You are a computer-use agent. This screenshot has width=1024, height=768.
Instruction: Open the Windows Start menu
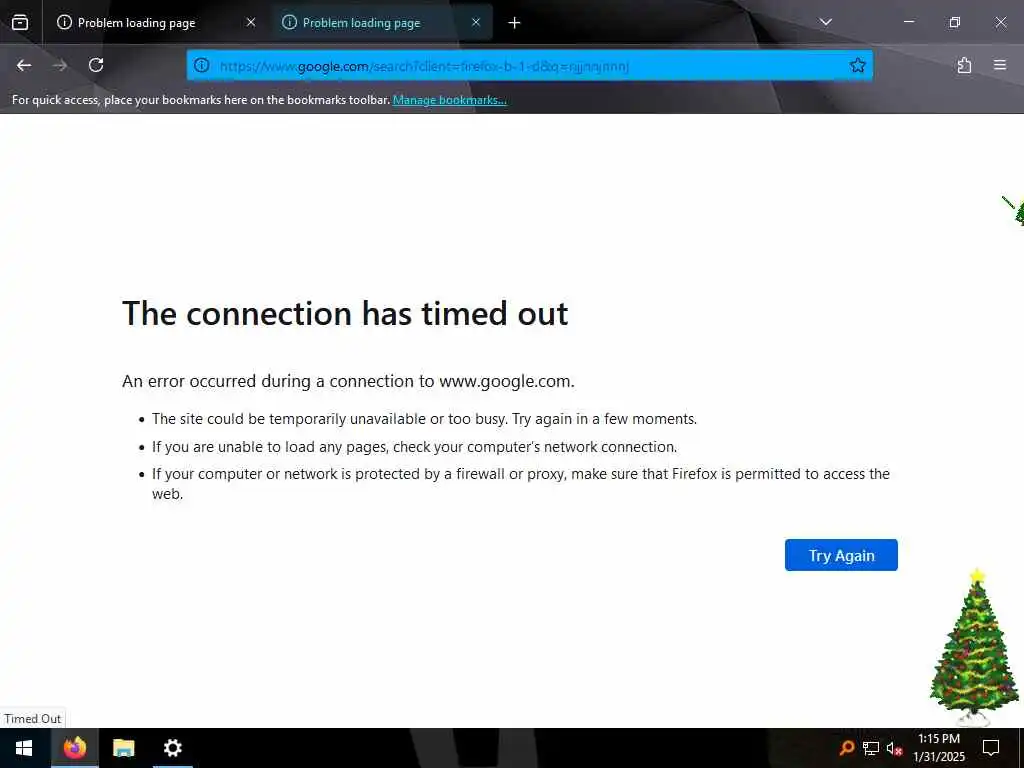click(24, 748)
